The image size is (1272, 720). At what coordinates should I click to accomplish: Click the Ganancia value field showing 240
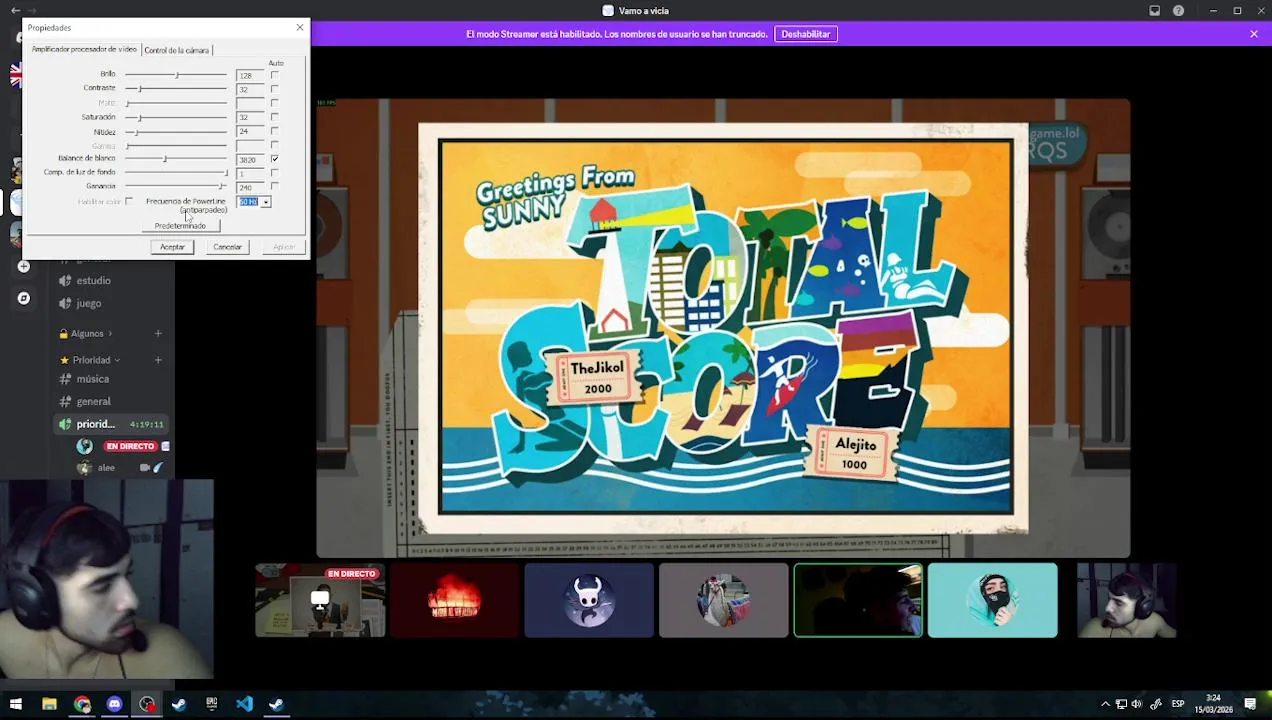coord(250,186)
